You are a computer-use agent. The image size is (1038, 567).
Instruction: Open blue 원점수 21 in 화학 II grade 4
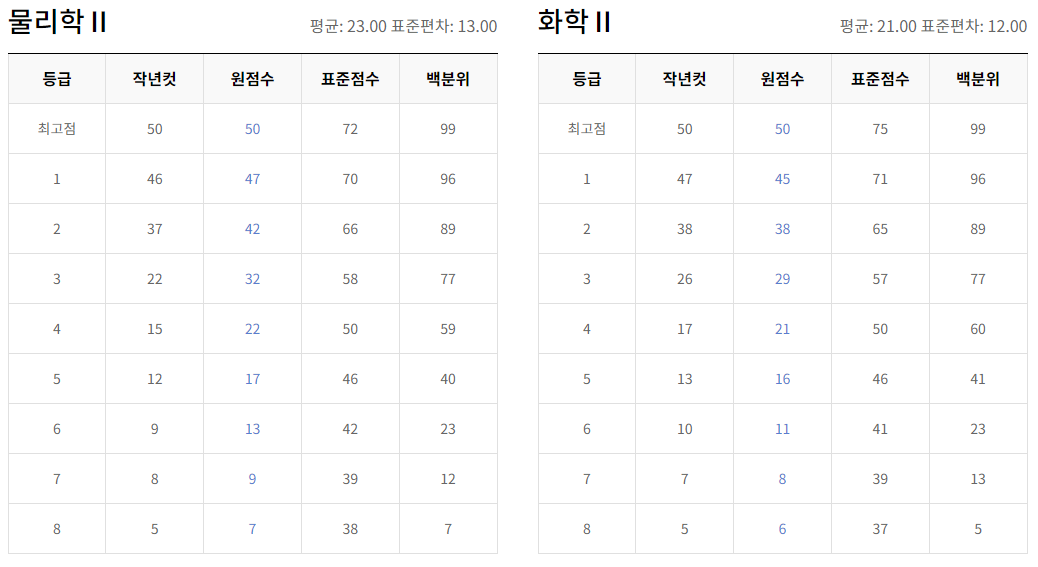click(x=782, y=329)
